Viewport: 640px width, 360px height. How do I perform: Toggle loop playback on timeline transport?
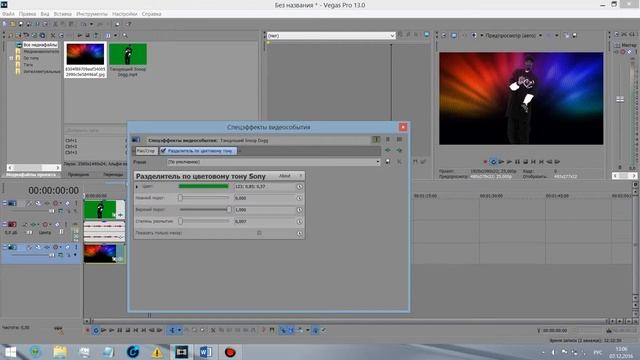[96, 330]
